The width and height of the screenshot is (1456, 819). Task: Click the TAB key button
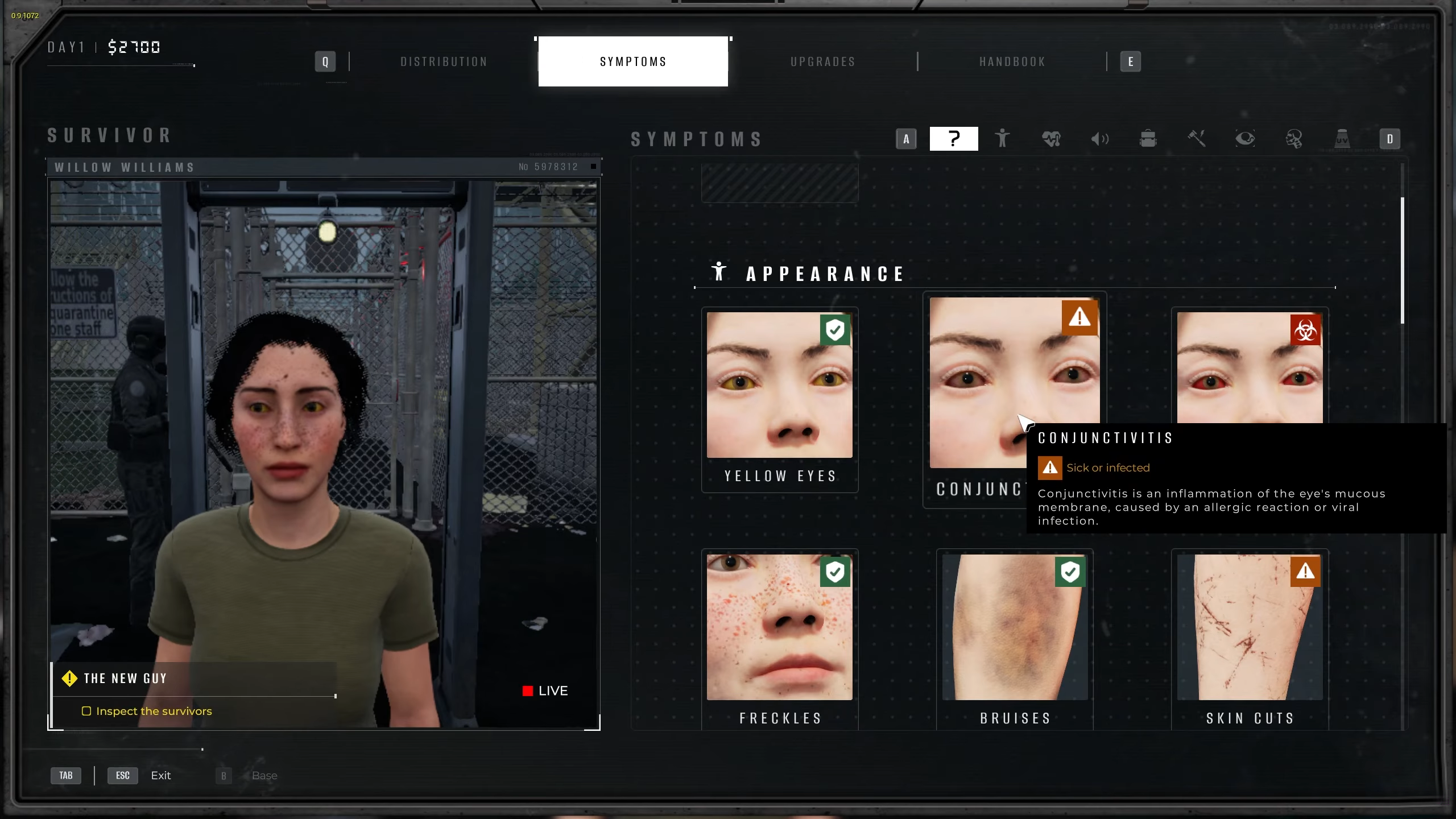coord(66,775)
